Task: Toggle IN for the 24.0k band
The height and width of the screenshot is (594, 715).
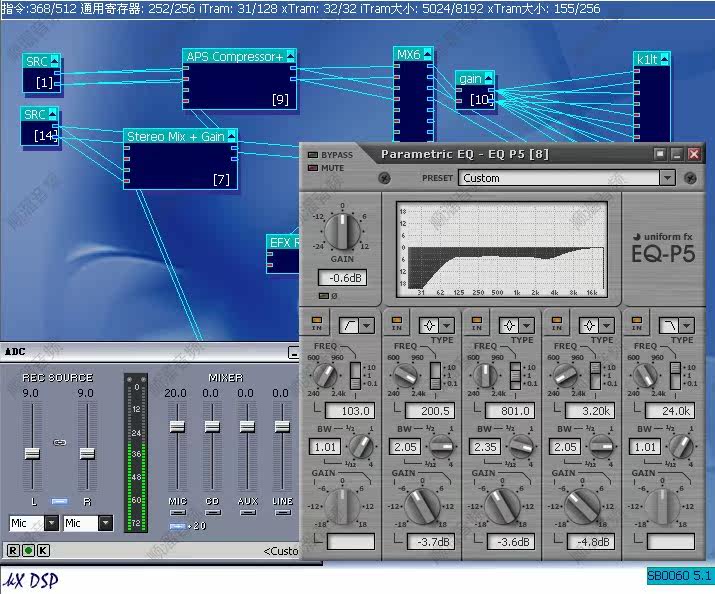Action: tap(637, 320)
